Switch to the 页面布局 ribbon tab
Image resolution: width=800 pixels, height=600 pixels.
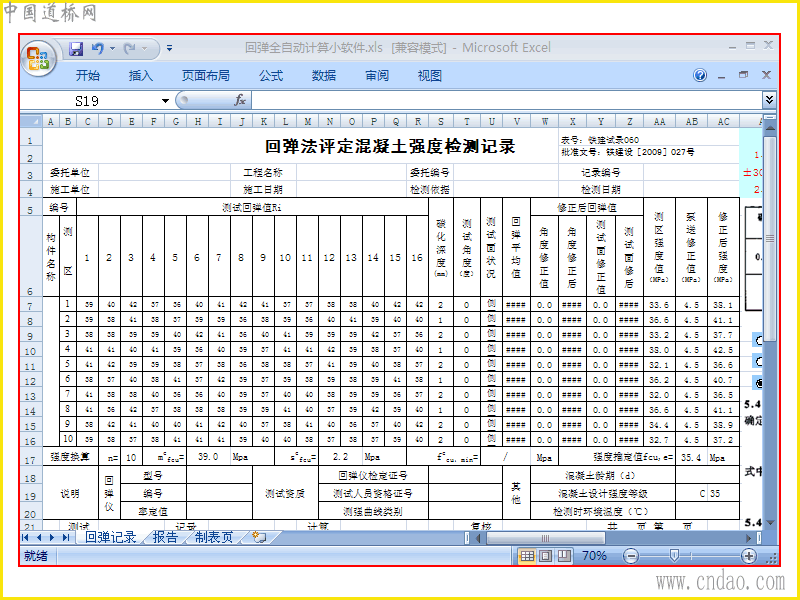coord(206,76)
